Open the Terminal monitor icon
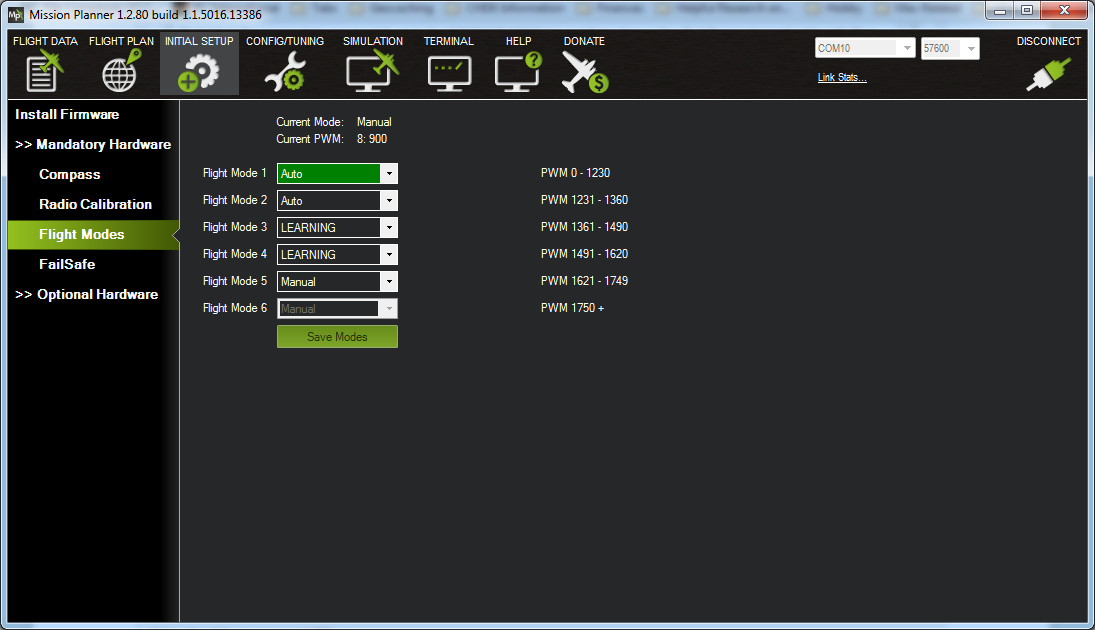1095x630 pixels. point(449,74)
